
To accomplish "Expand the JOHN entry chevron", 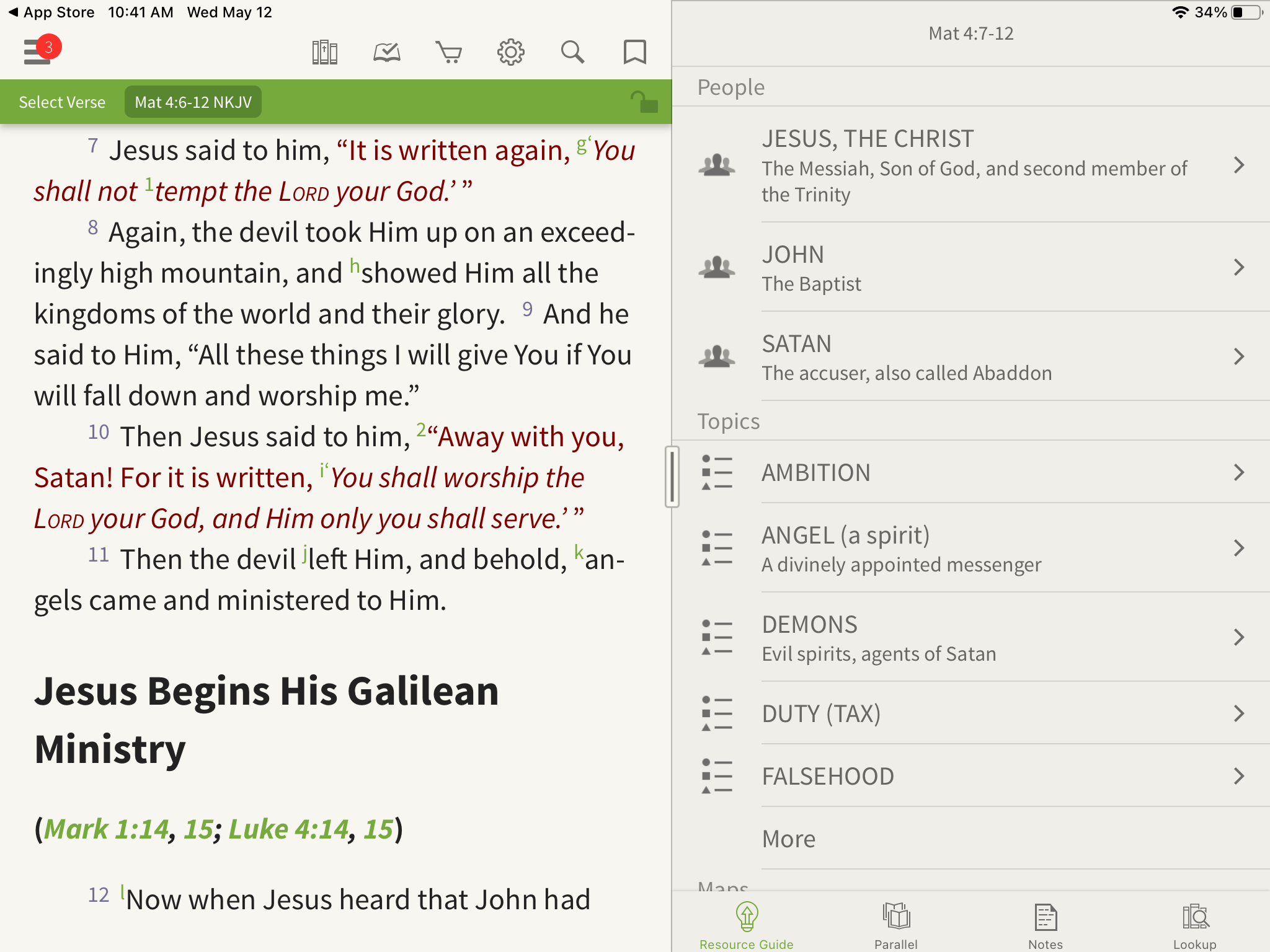I will [x=1239, y=267].
